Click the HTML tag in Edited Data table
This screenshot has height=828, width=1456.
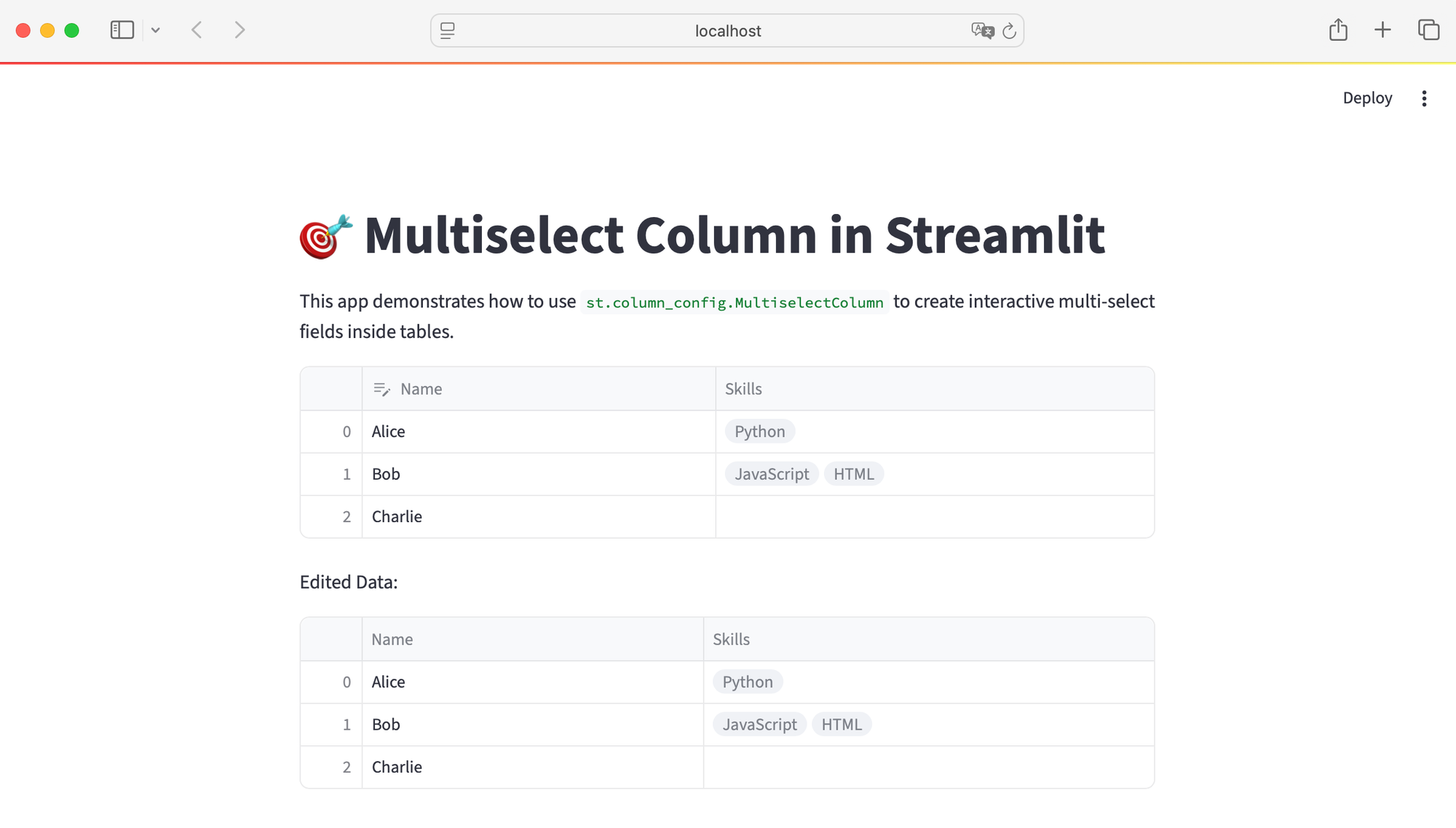point(841,725)
